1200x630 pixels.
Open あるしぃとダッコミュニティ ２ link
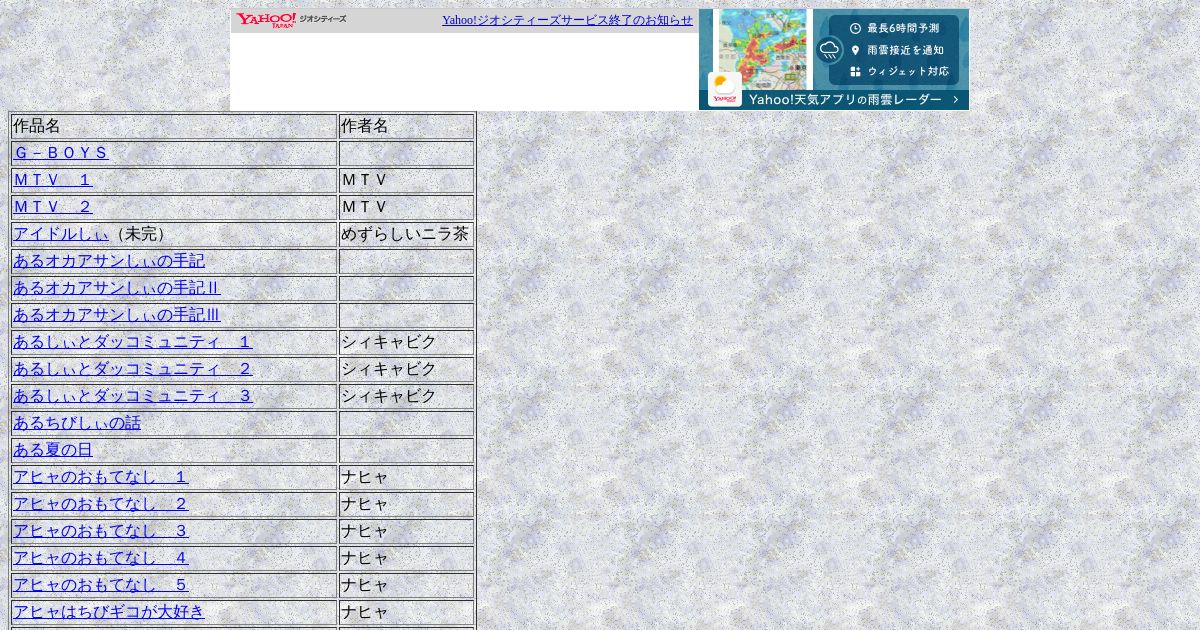click(133, 369)
